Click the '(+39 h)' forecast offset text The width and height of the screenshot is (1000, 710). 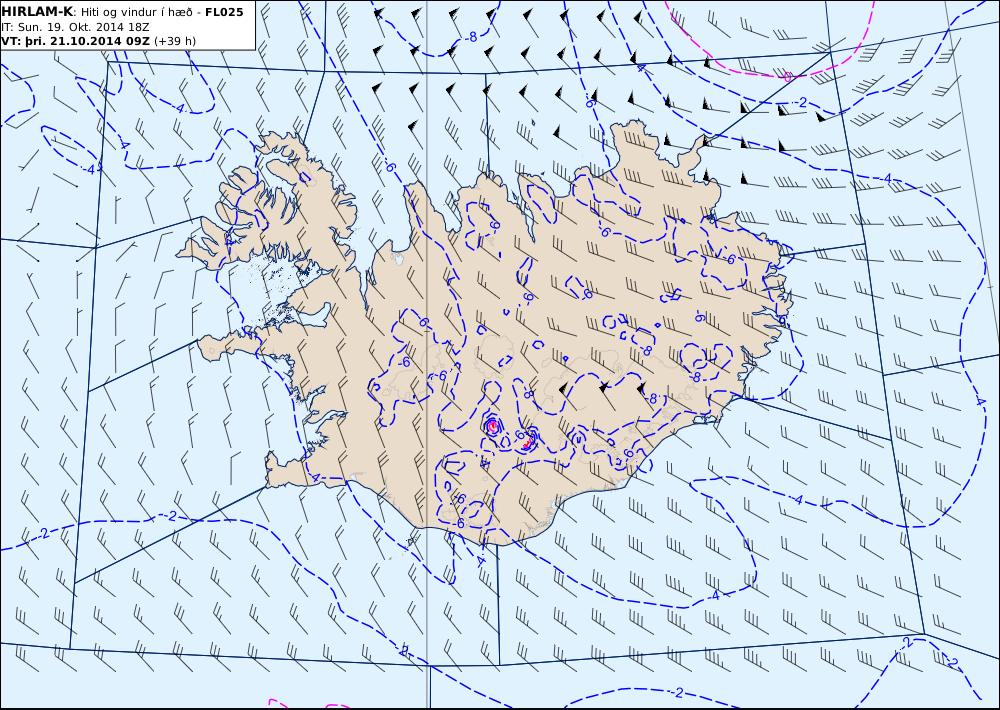[175, 41]
